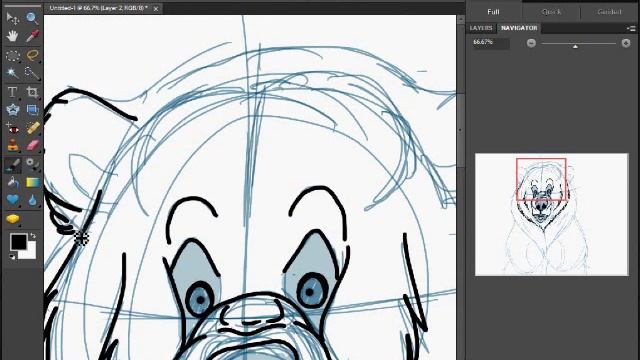Switch to the Full edit tab
Image resolution: width=640 pixels, height=360 pixels.
point(493,12)
